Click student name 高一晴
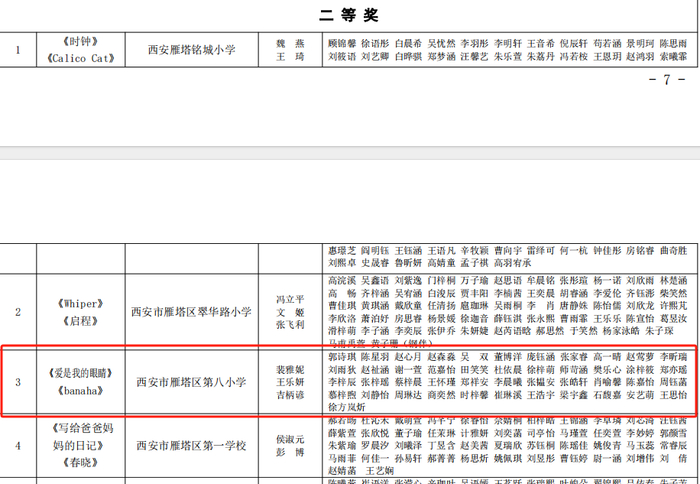 click(x=607, y=357)
